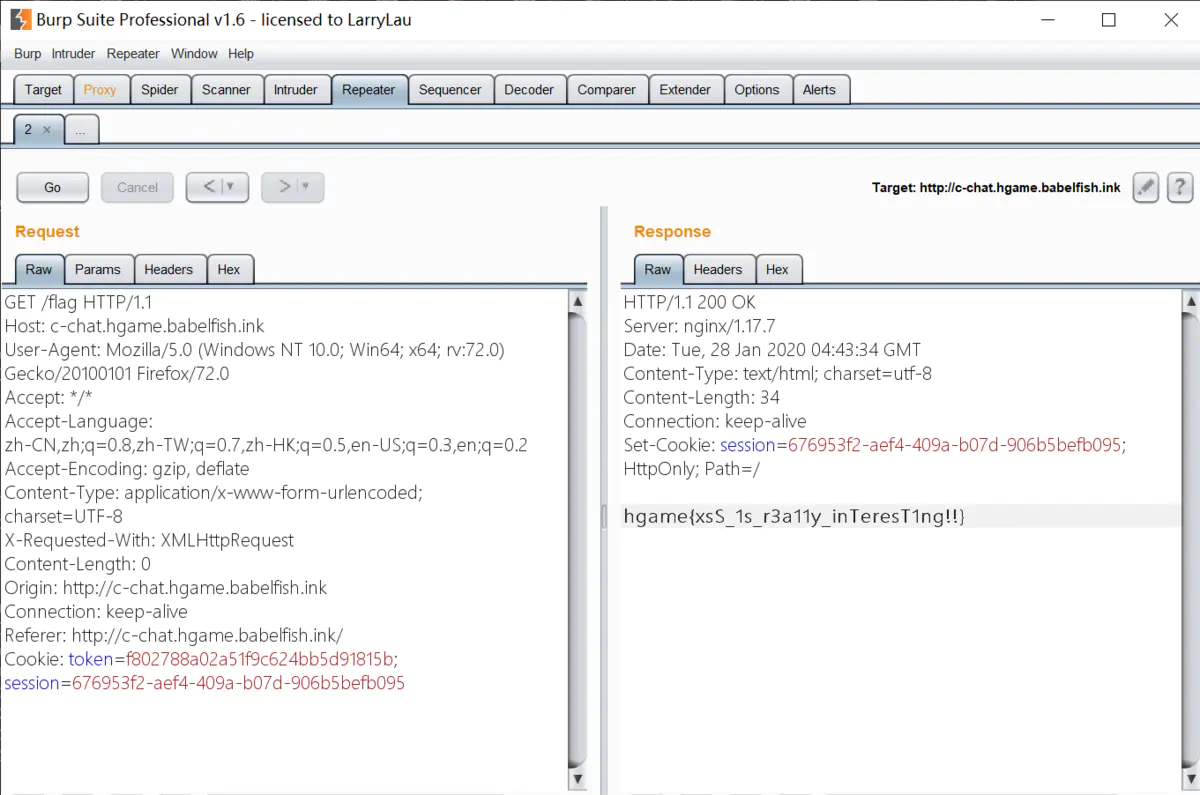Add a new Repeater tab
This screenshot has width=1200, height=795.
[x=81, y=130]
